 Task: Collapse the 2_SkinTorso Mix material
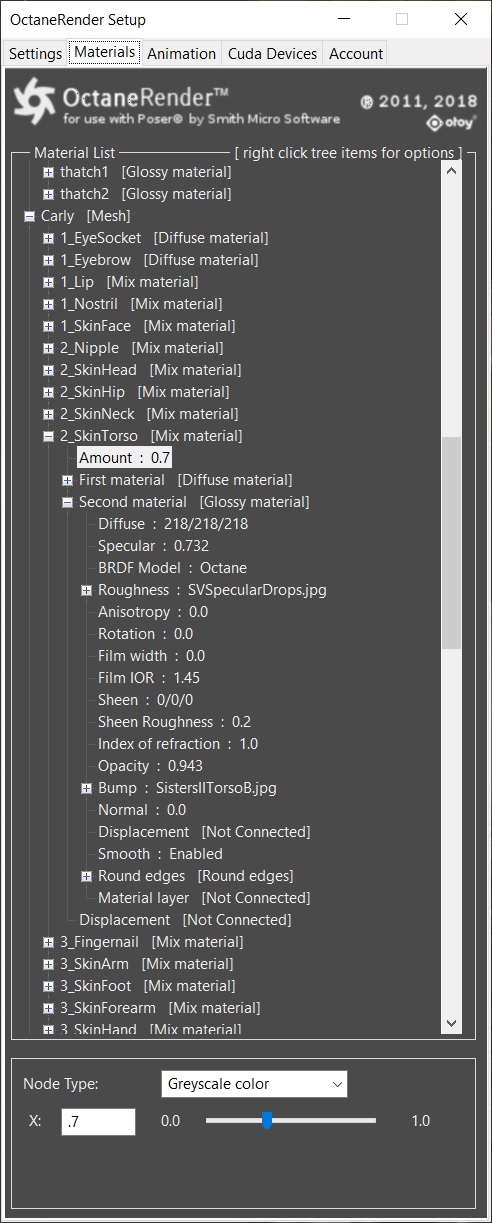[x=49, y=436]
